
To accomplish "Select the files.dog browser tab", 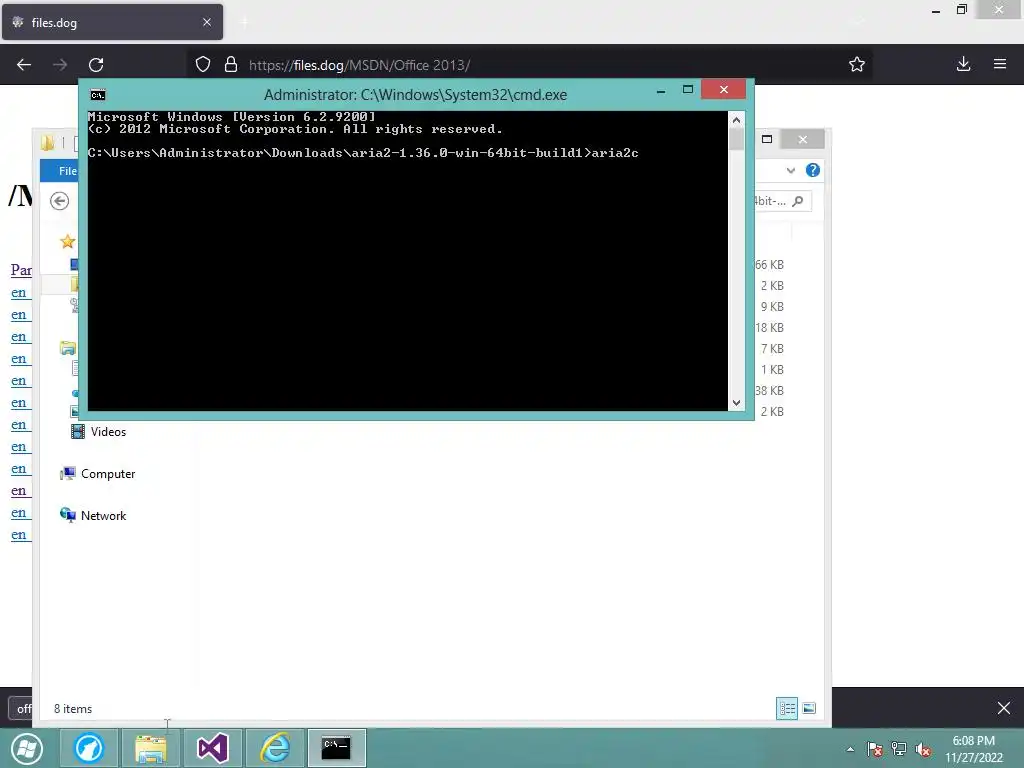I will [112, 22].
